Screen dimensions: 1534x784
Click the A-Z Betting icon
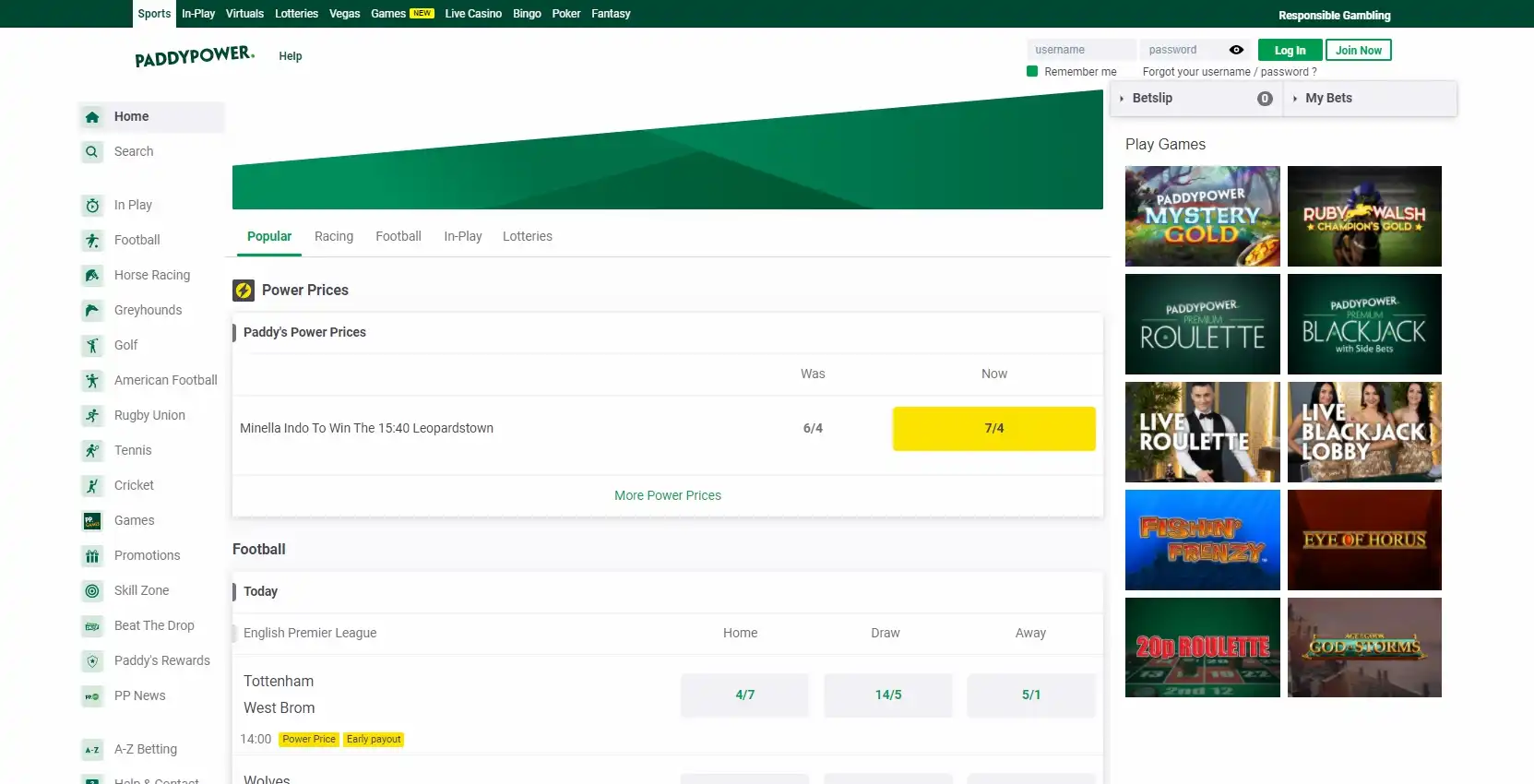click(92, 750)
